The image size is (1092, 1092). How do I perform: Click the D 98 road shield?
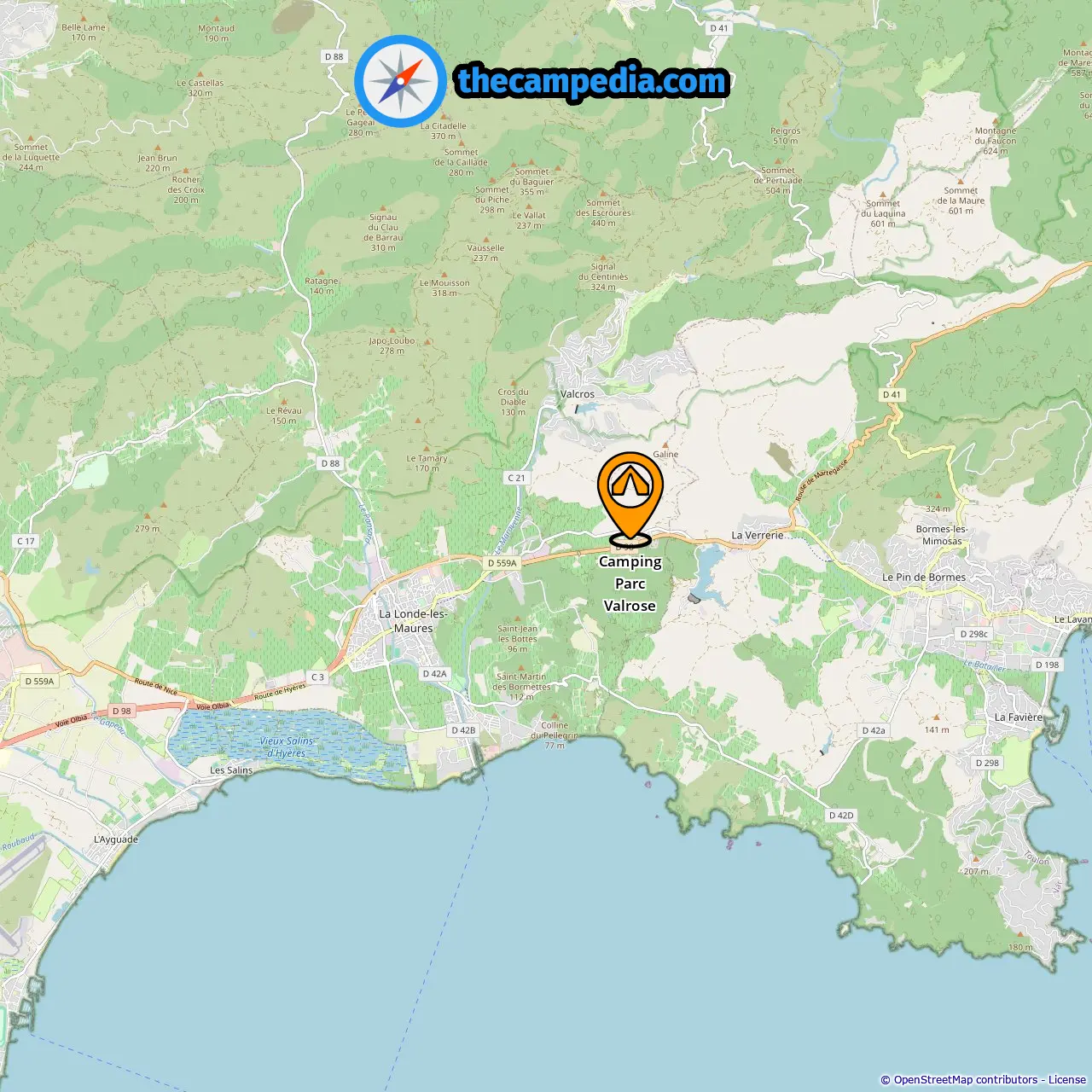coord(122,711)
